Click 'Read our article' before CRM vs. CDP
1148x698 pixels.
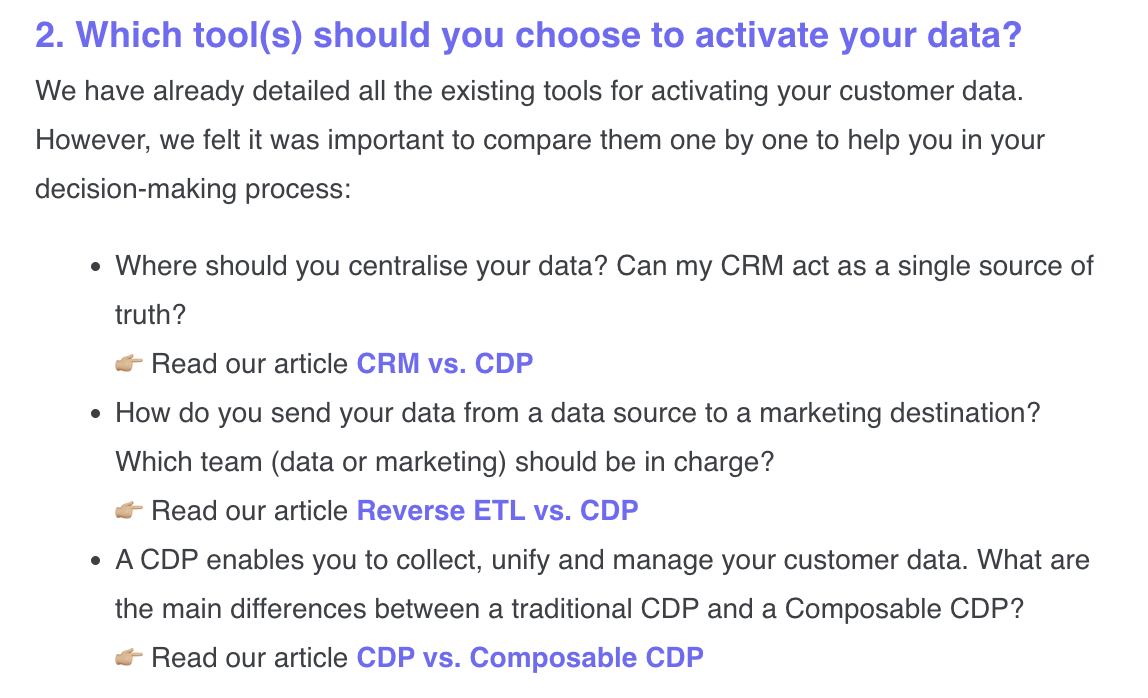pos(249,364)
